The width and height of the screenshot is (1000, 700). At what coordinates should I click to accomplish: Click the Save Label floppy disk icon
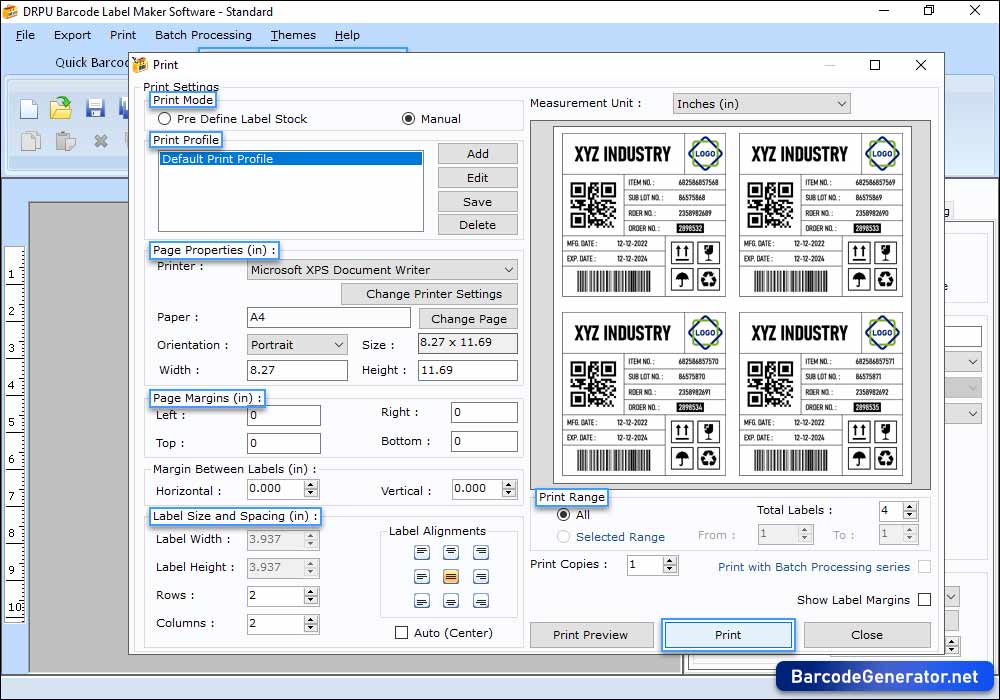94,108
